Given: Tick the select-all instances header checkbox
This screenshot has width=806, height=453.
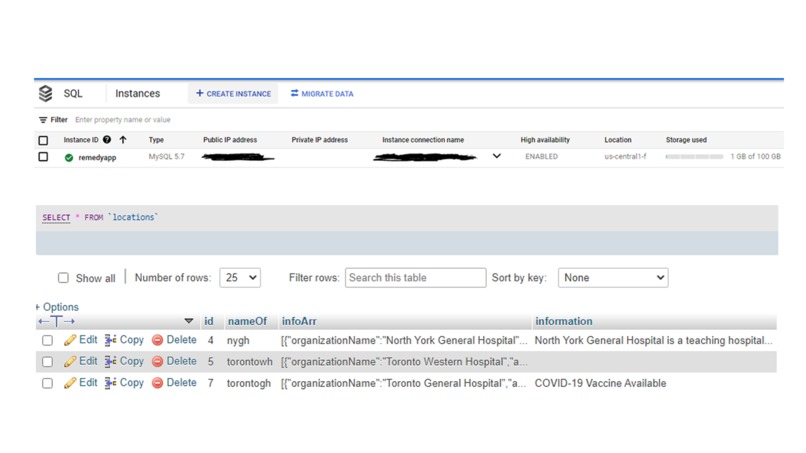Looking at the screenshot, I should 43,140.
